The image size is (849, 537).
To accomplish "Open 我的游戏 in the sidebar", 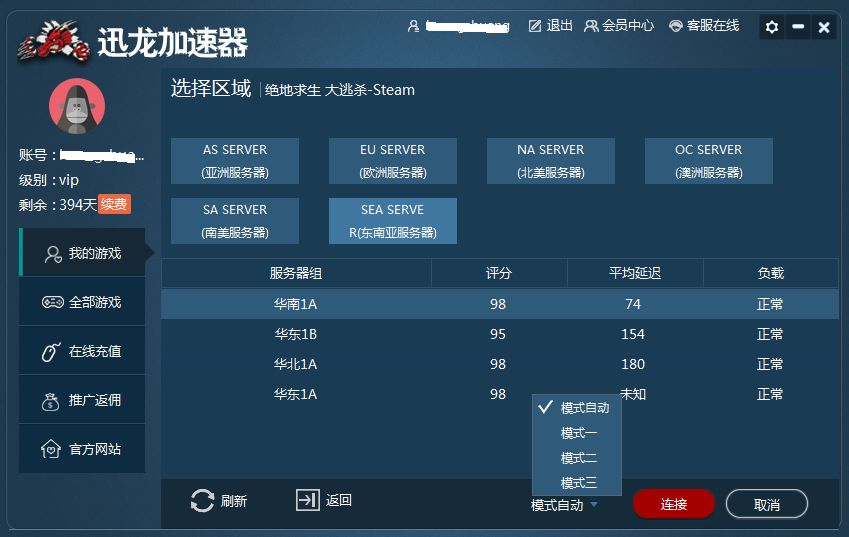I will pyautogui.click(x=82, y=253).
